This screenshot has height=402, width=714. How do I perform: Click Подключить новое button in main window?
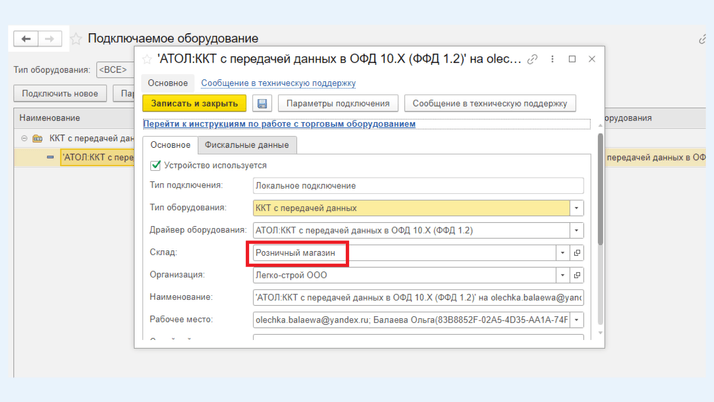(60, 93)
